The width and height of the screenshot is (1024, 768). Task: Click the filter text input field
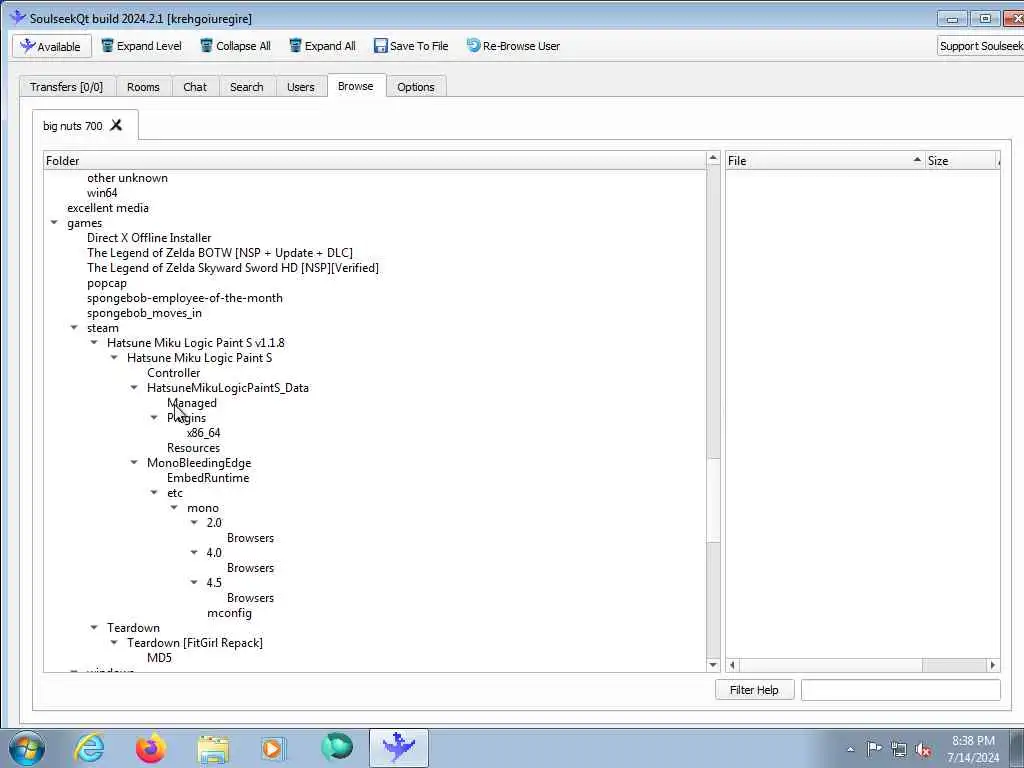[x=901, y=690]
